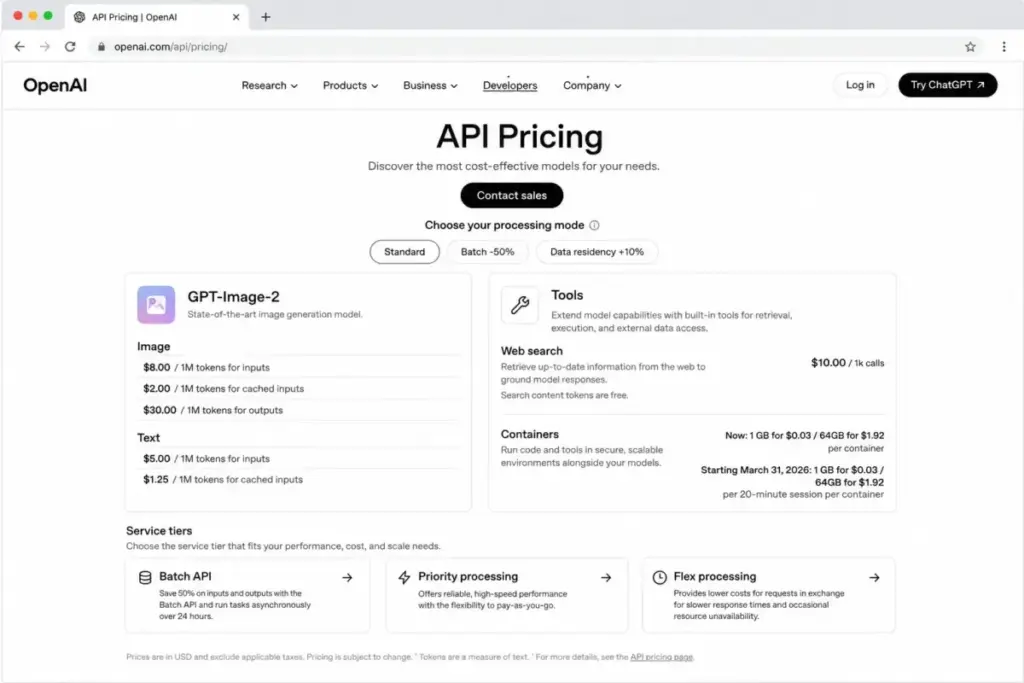Open the browser three-dot menu
1024x683 pixels.
pos(1004,46)
